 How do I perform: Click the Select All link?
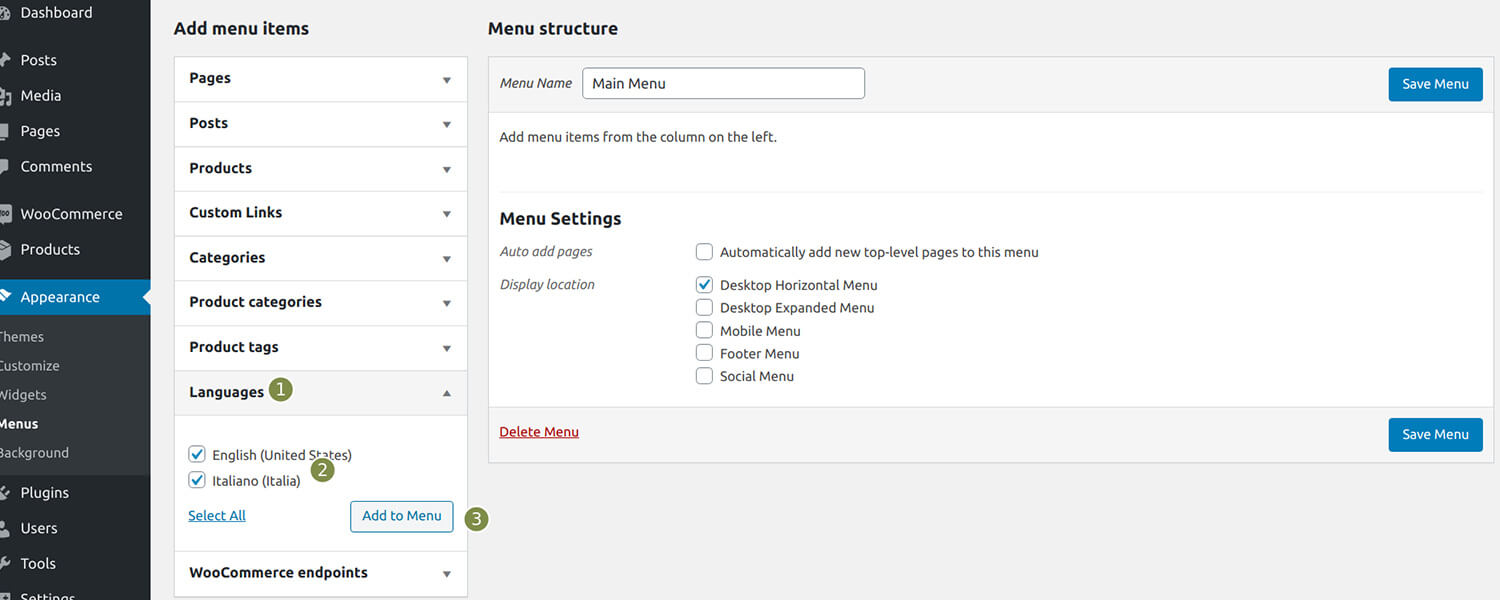tap(217, 516)
